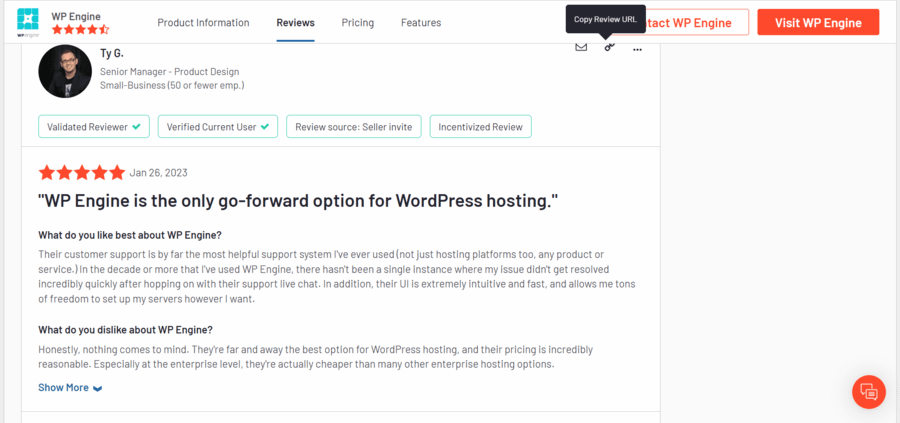
Task: Click 'What do you dislike about WP Engine?' heading
Action: click(126, 330)
